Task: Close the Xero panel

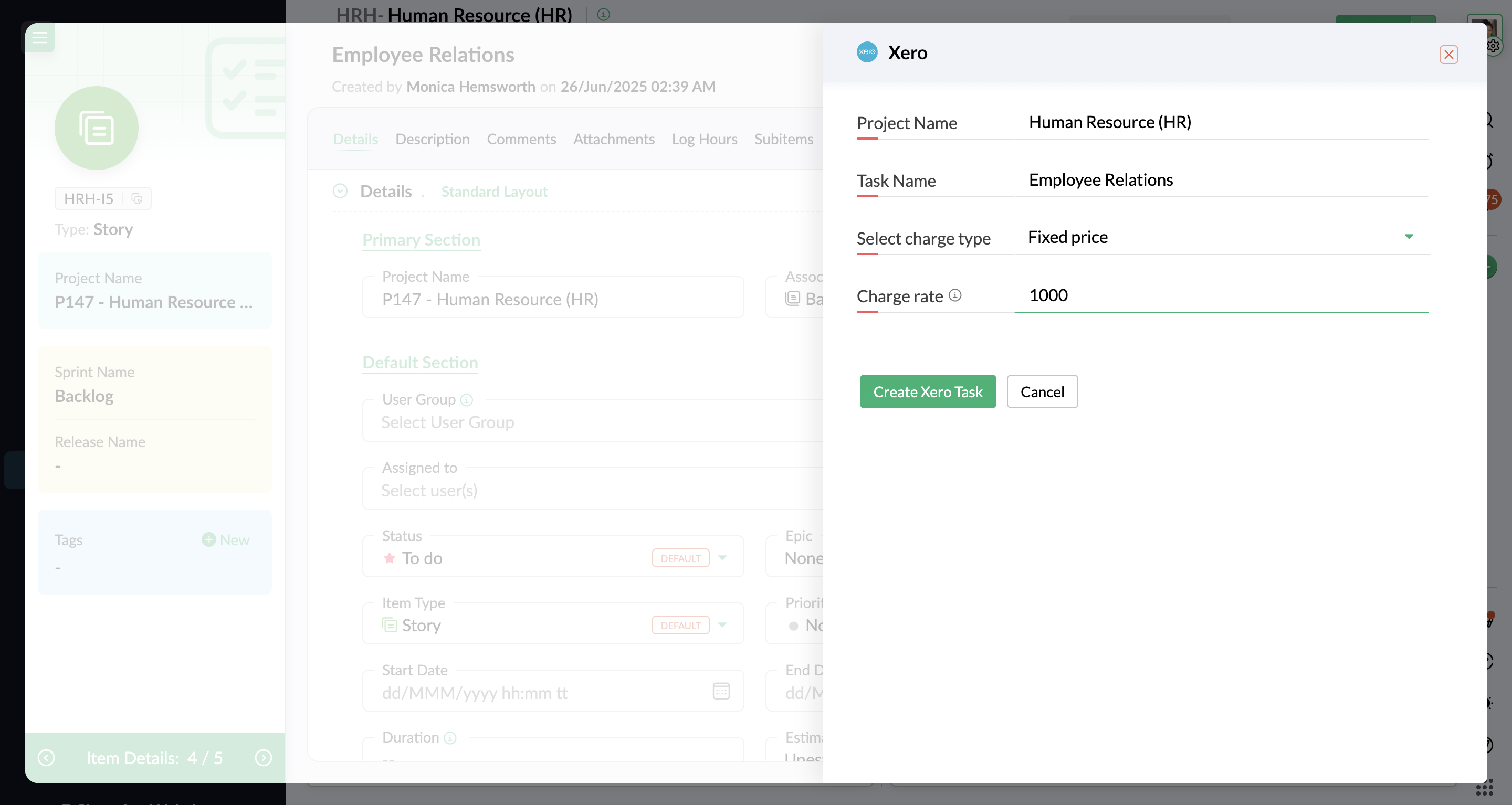Action: pos(1448,55)
